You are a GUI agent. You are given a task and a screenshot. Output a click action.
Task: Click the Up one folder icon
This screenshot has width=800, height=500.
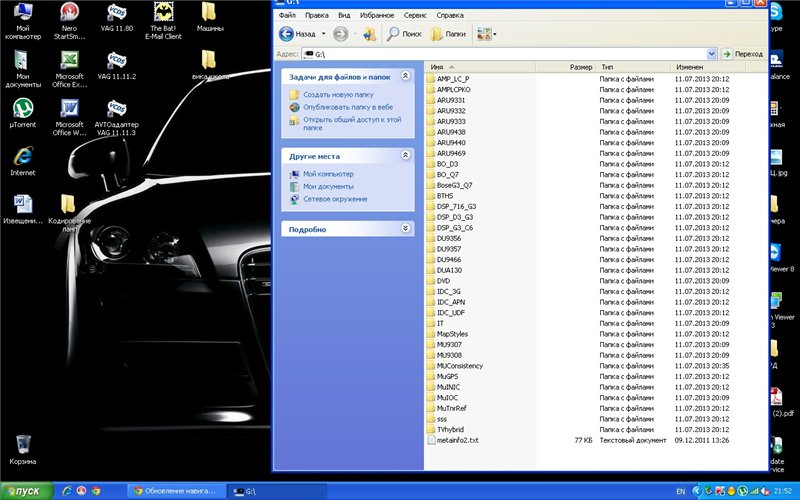(369, 34)
